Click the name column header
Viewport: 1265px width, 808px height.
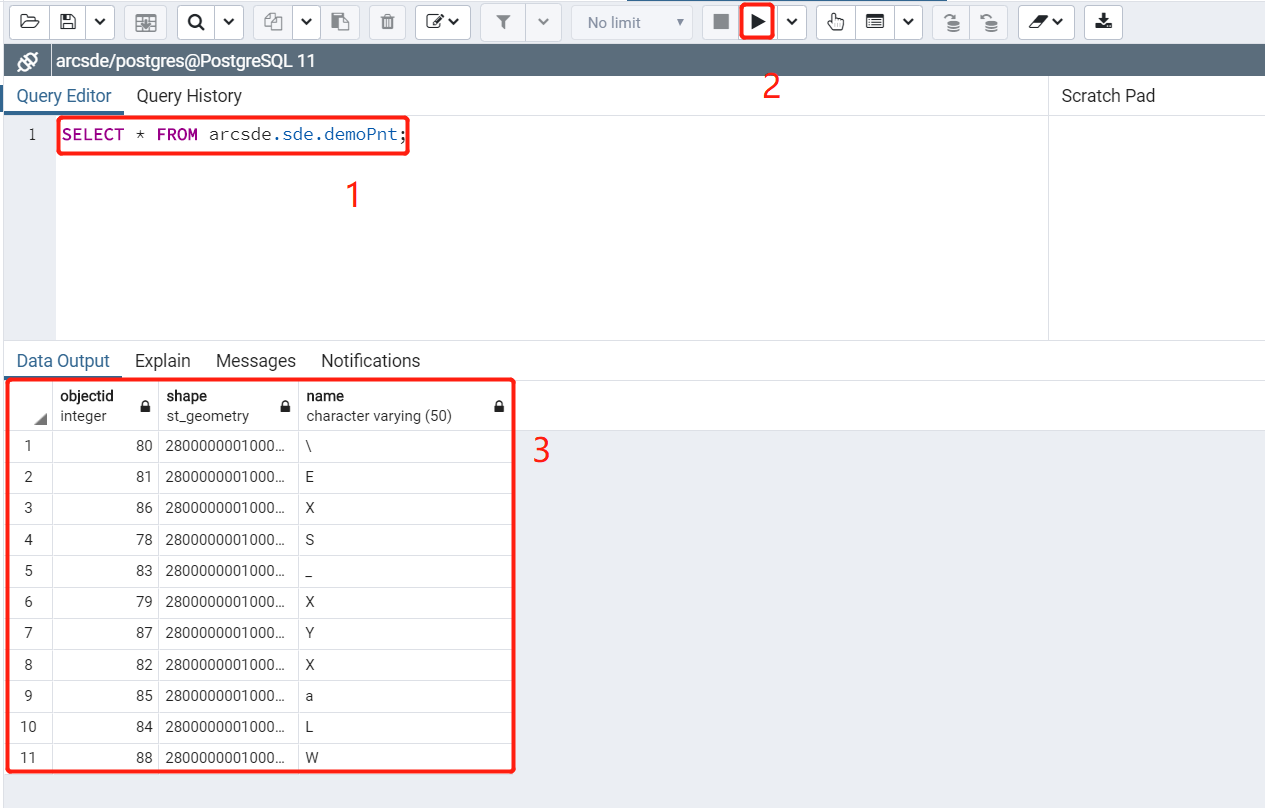pyautogui.click(x=405, y=406)
